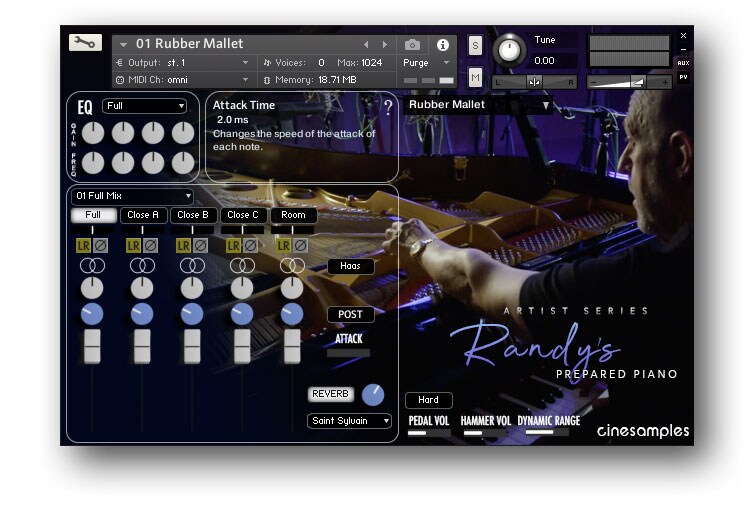
Task: Open the Rubber Mallet articulation dropdown
Action: [x=478, y=105]
